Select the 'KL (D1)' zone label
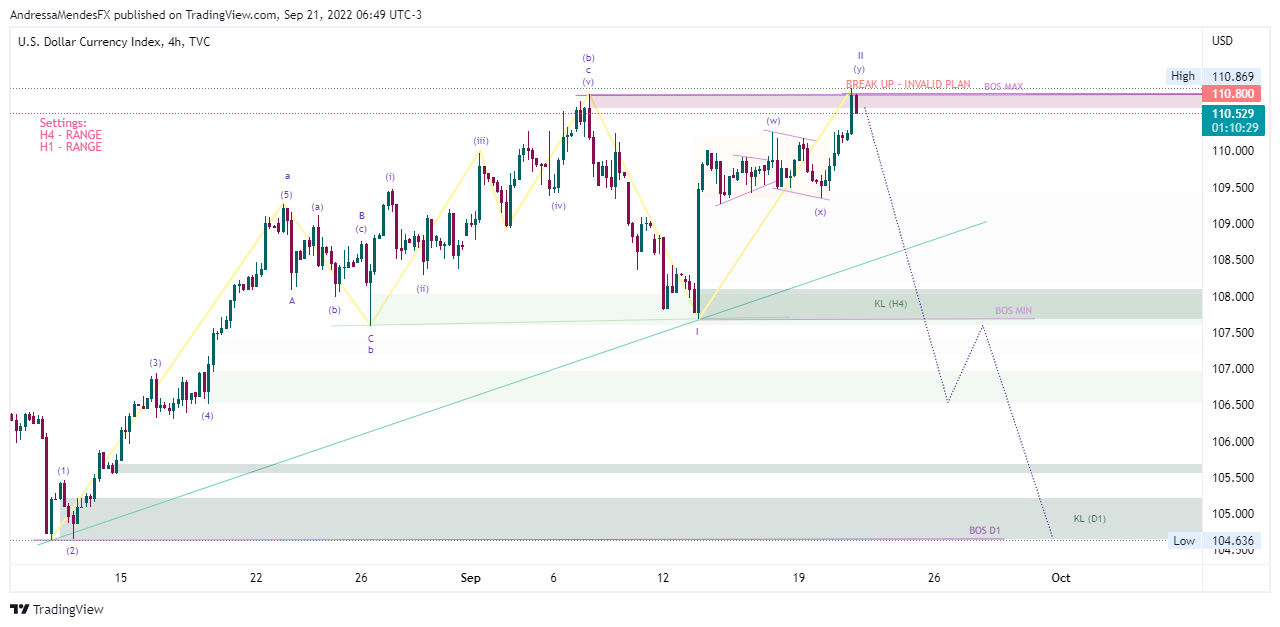The image size is (1280, 627). 1089,518
